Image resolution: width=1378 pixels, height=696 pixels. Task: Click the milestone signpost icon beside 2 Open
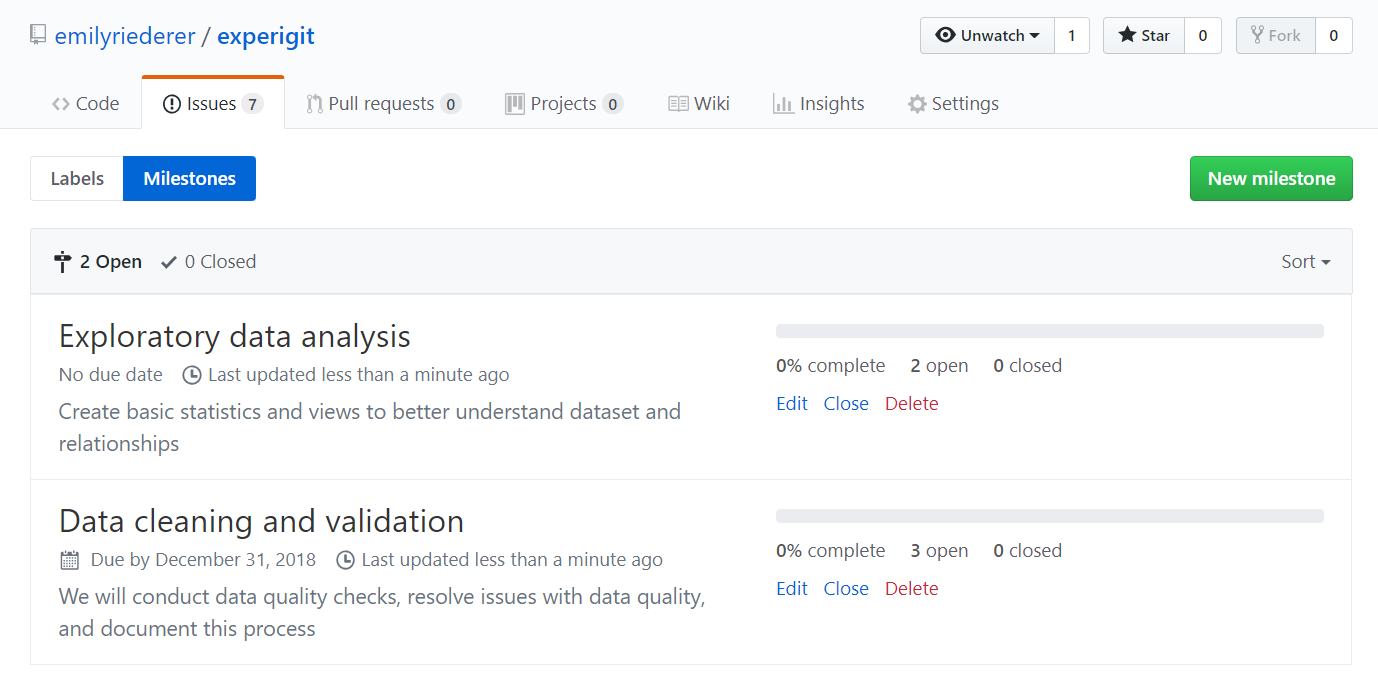[63, 262]
